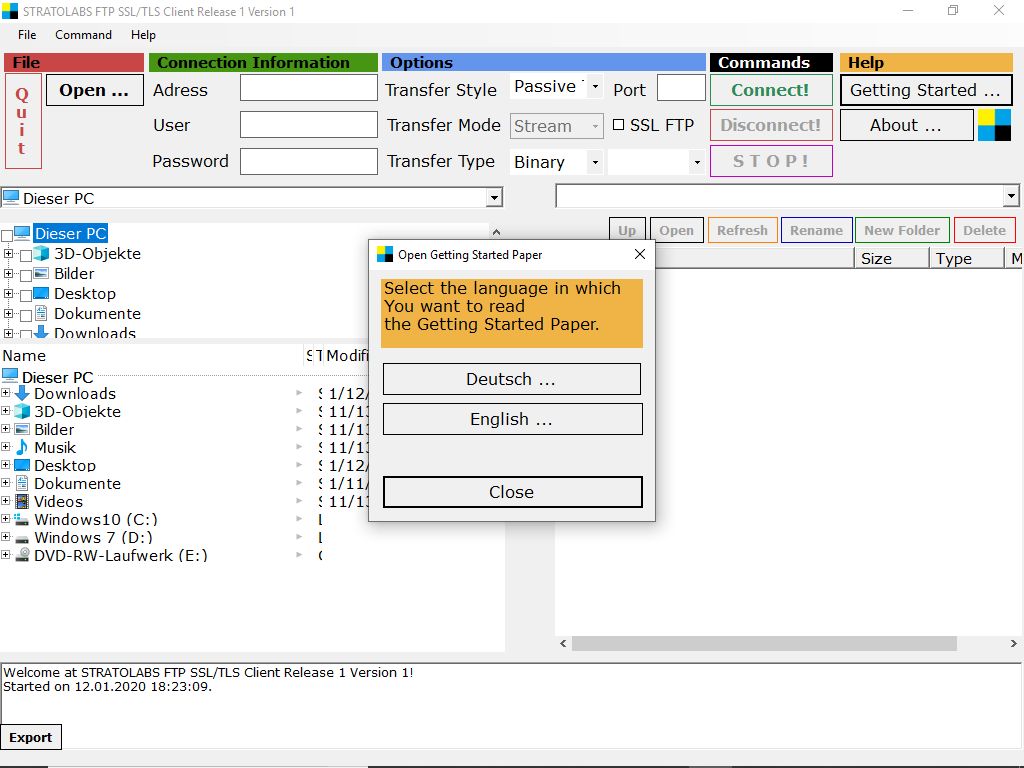The width and height of the screenshot is (1024, 768).
Task: Click the Downloads arrow icon in the Name list
Action: 22,393
